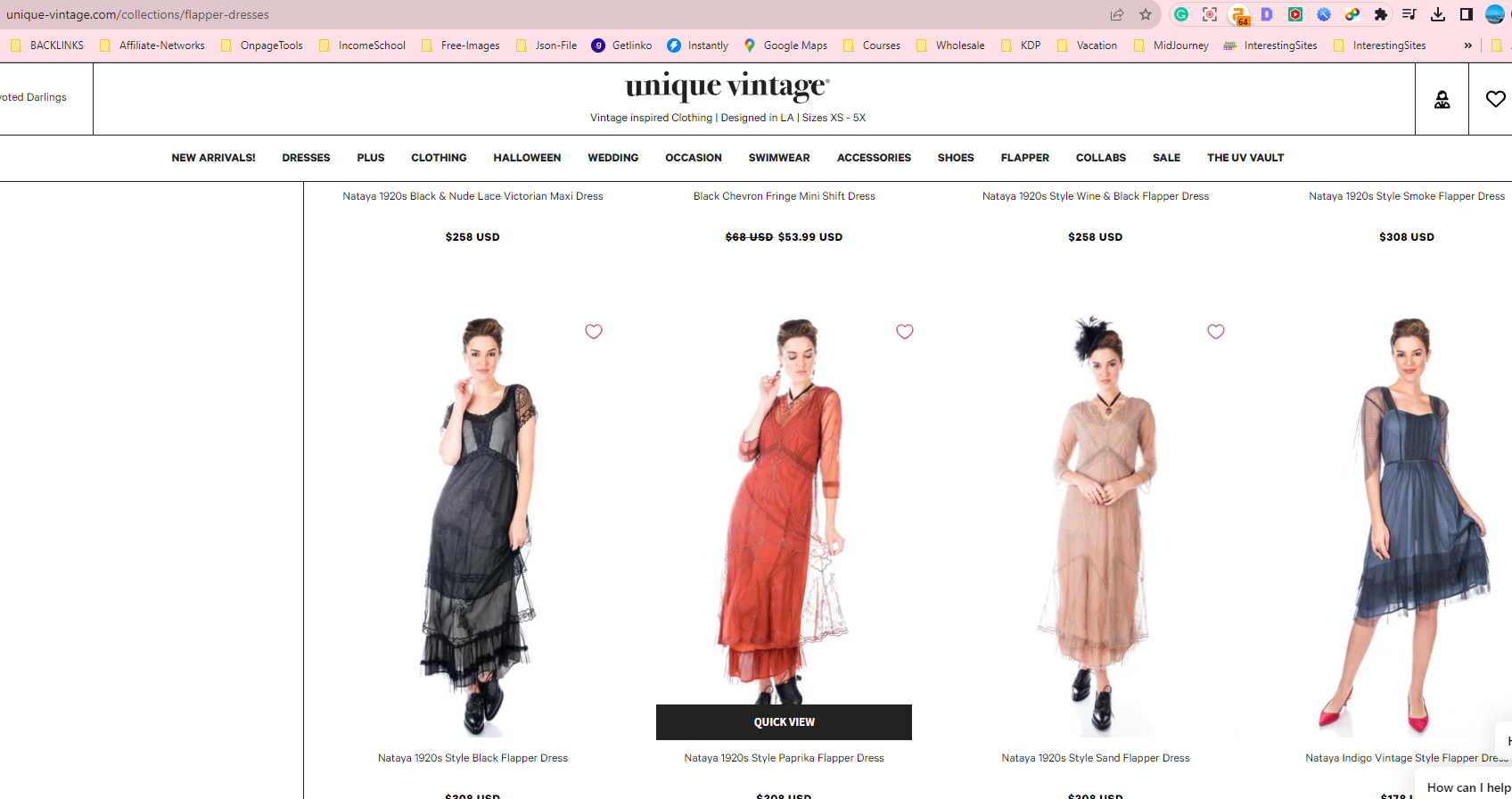Open the account profile icon
Screen dimensions: 1512x799
point(1442,99)
